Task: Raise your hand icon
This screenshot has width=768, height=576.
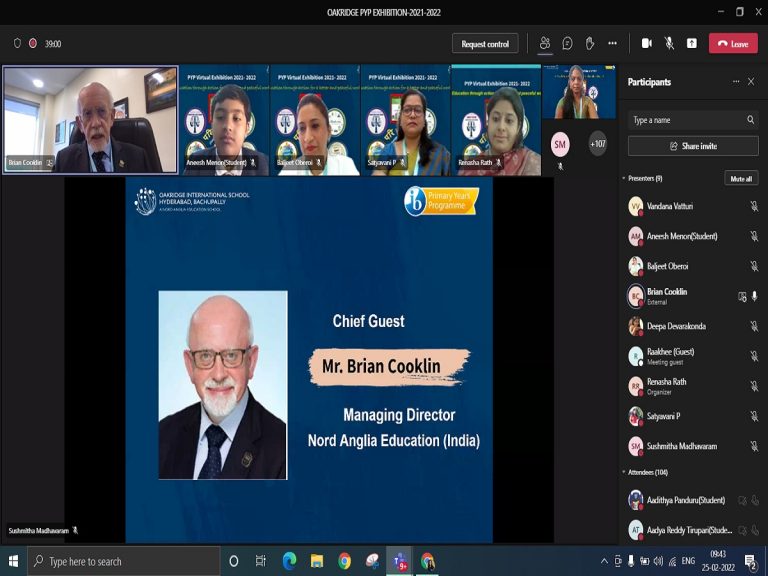Action: click(590, 44)
